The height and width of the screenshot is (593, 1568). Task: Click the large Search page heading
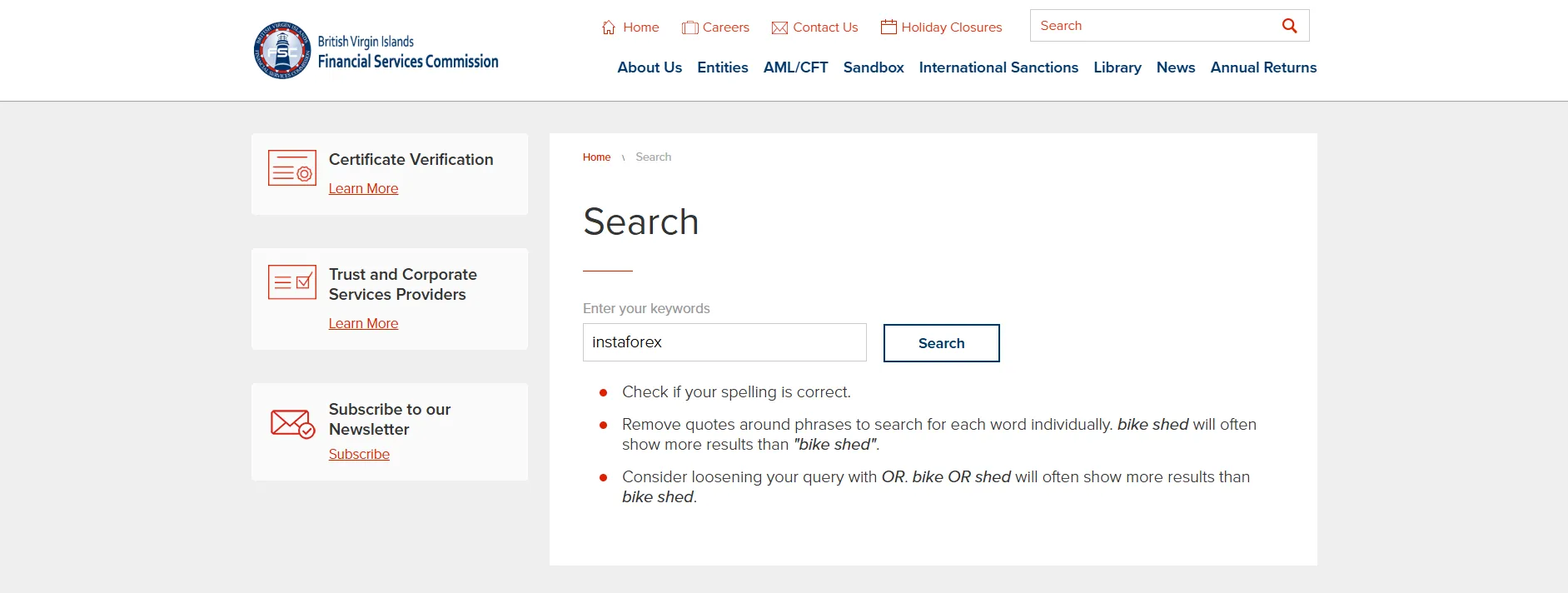(641, 222)
